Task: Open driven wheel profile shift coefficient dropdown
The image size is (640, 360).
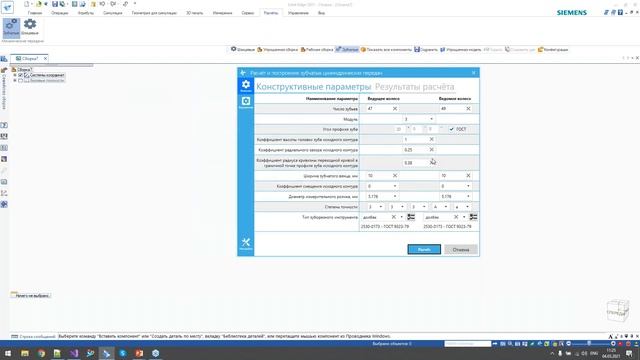Action: [468, 186]
